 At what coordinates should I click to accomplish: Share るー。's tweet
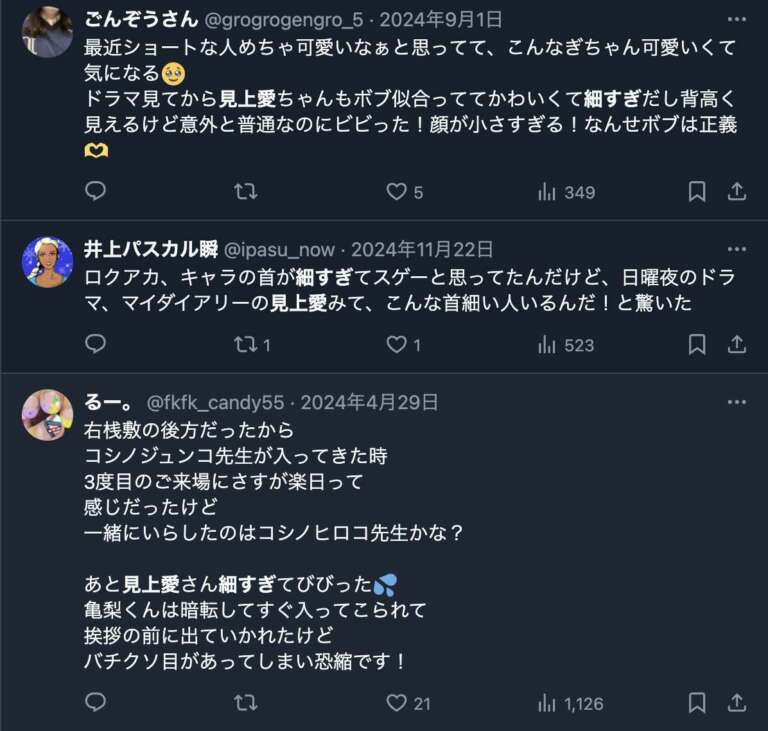737,703
